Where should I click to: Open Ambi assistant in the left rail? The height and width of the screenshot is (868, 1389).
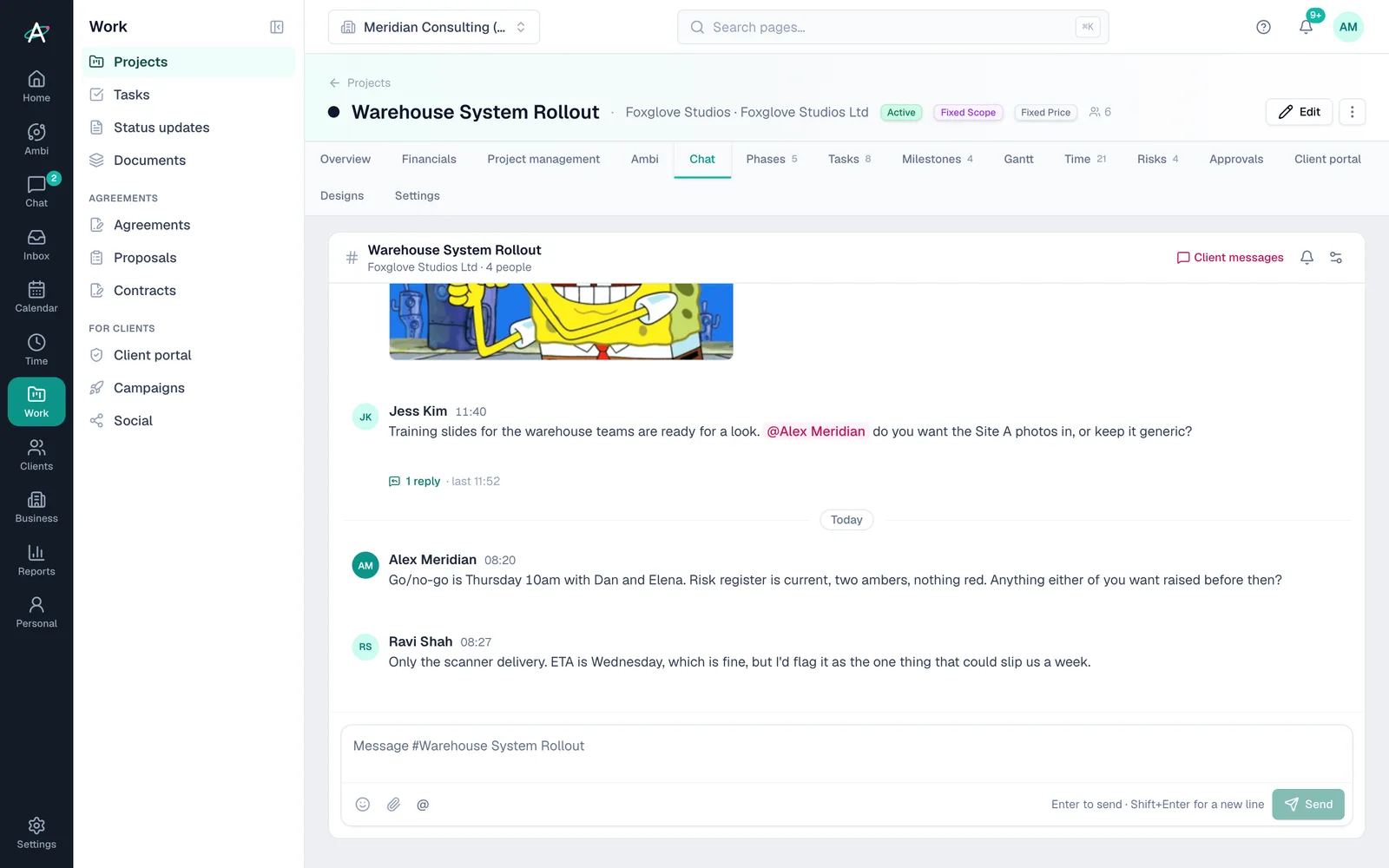(36, 139)
